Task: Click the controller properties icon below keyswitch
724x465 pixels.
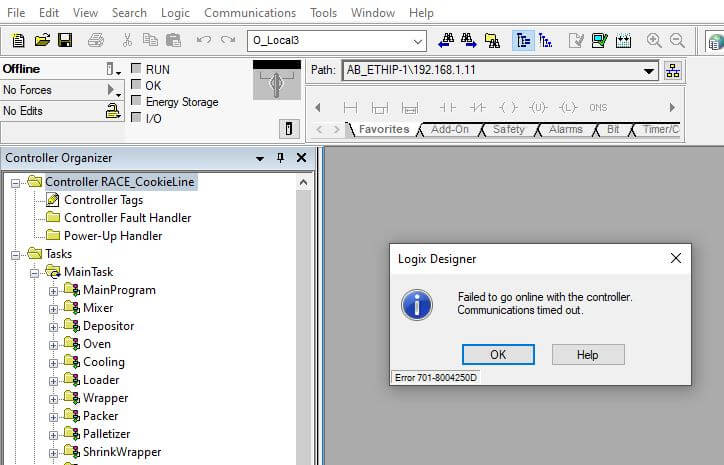Action: click(289, 128)
